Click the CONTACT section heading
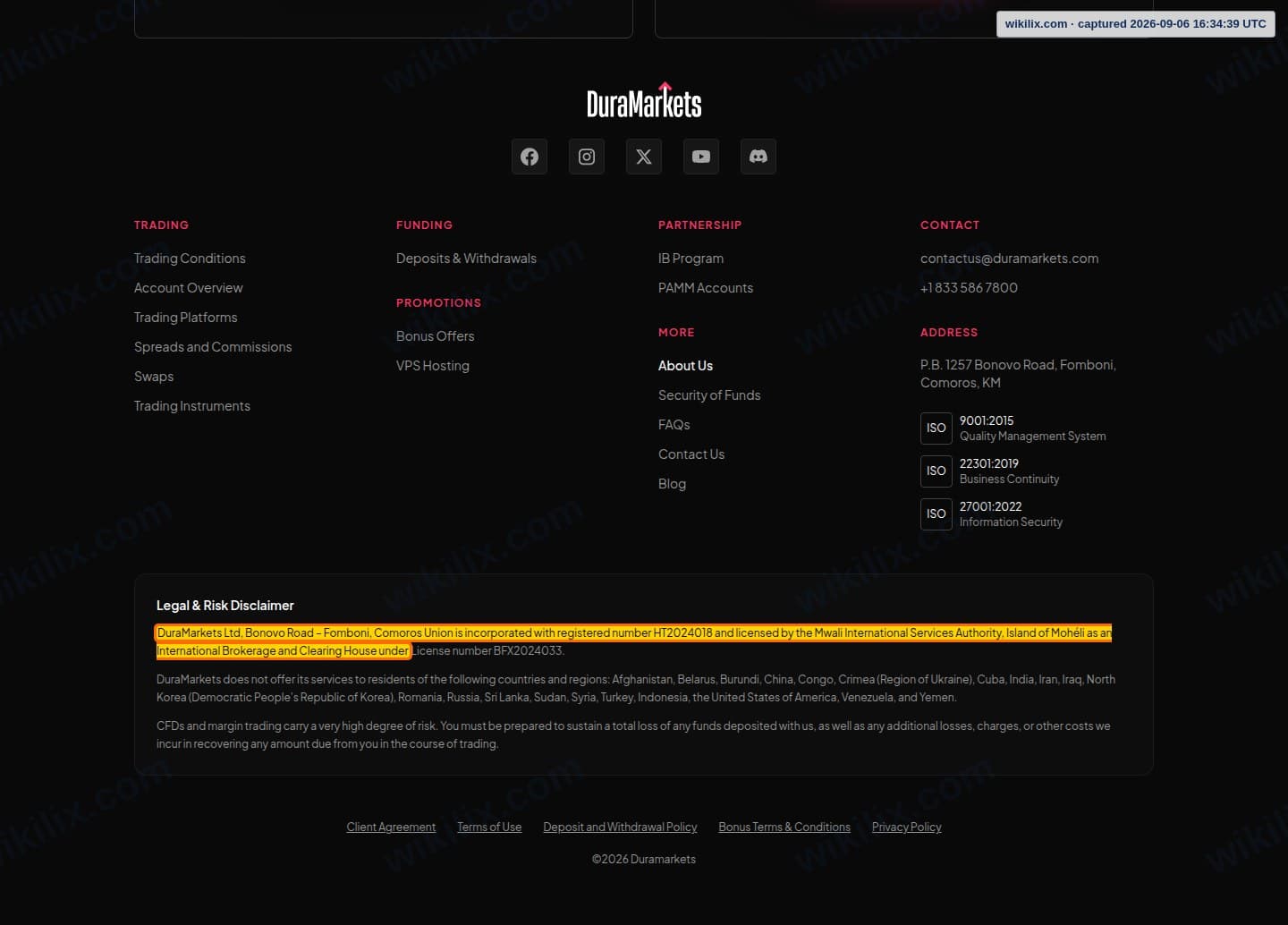This screenshot has width=1288, height=925. click(950, 225)
